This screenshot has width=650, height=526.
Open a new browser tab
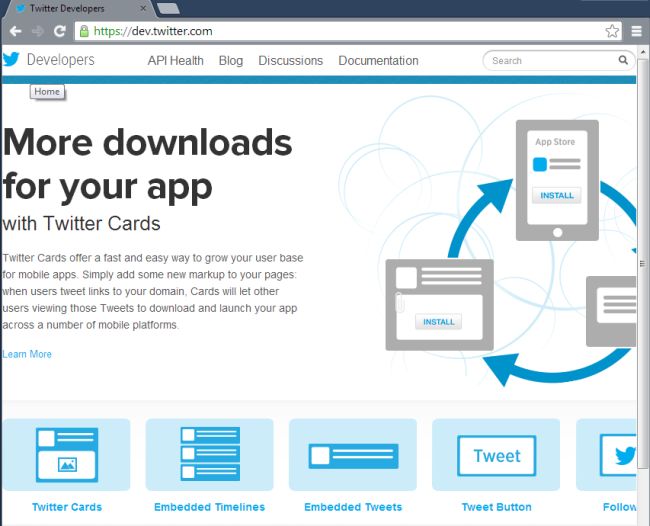pyautogui.click(x=168, y=8)
